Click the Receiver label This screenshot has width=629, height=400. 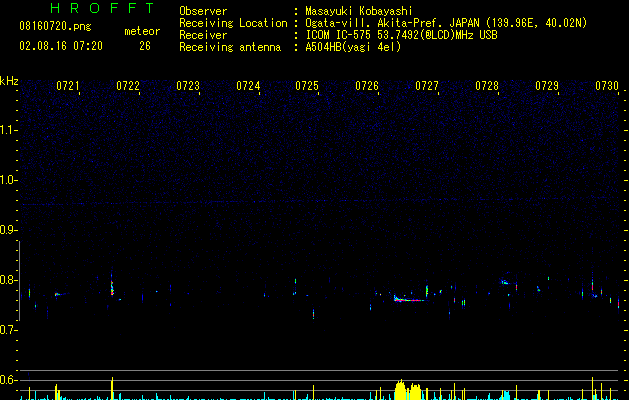(203, 35)
